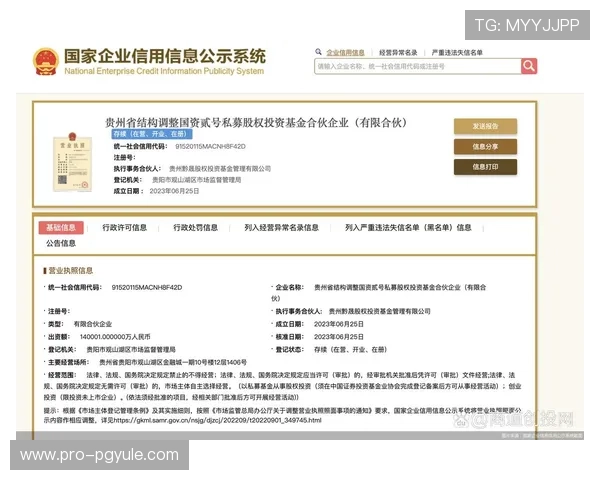600x480 pixels.
Task: Switch to the 基础信息 tab
Action: coord(61,228)
